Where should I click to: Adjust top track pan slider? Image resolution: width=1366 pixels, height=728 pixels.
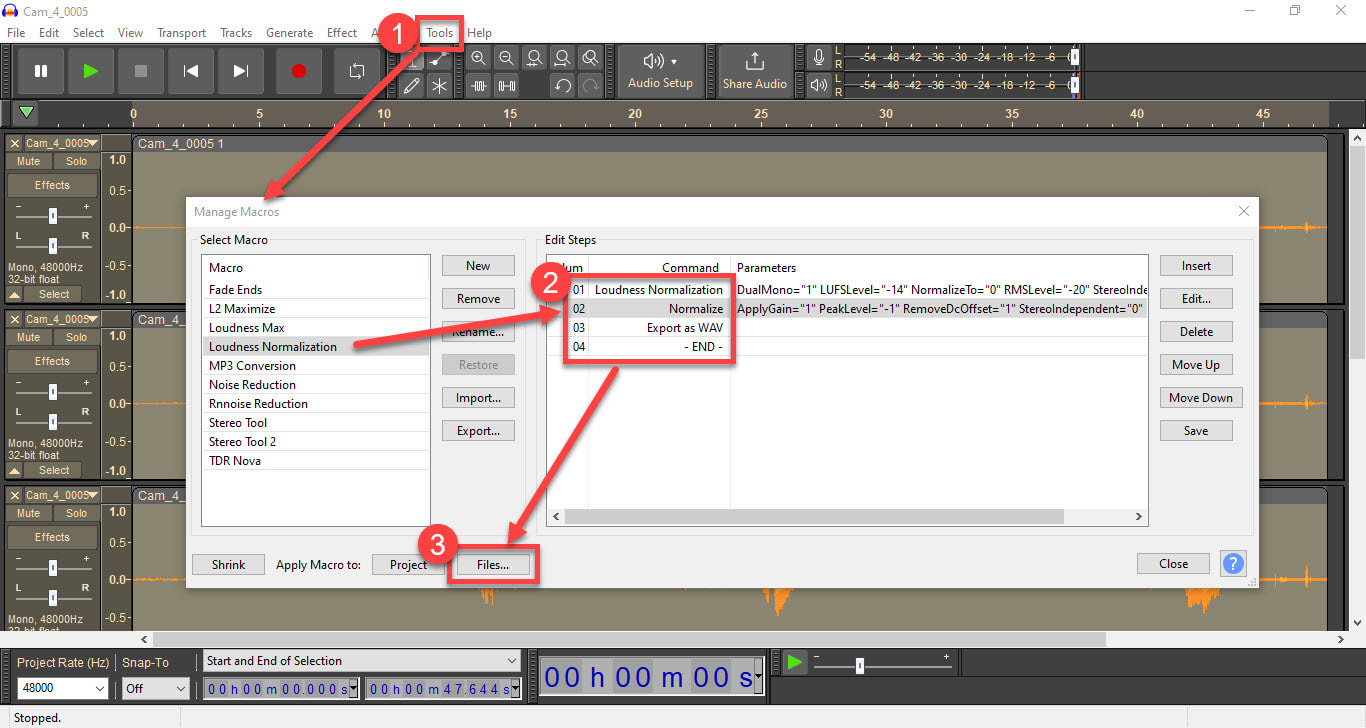(x=53, y=245)
